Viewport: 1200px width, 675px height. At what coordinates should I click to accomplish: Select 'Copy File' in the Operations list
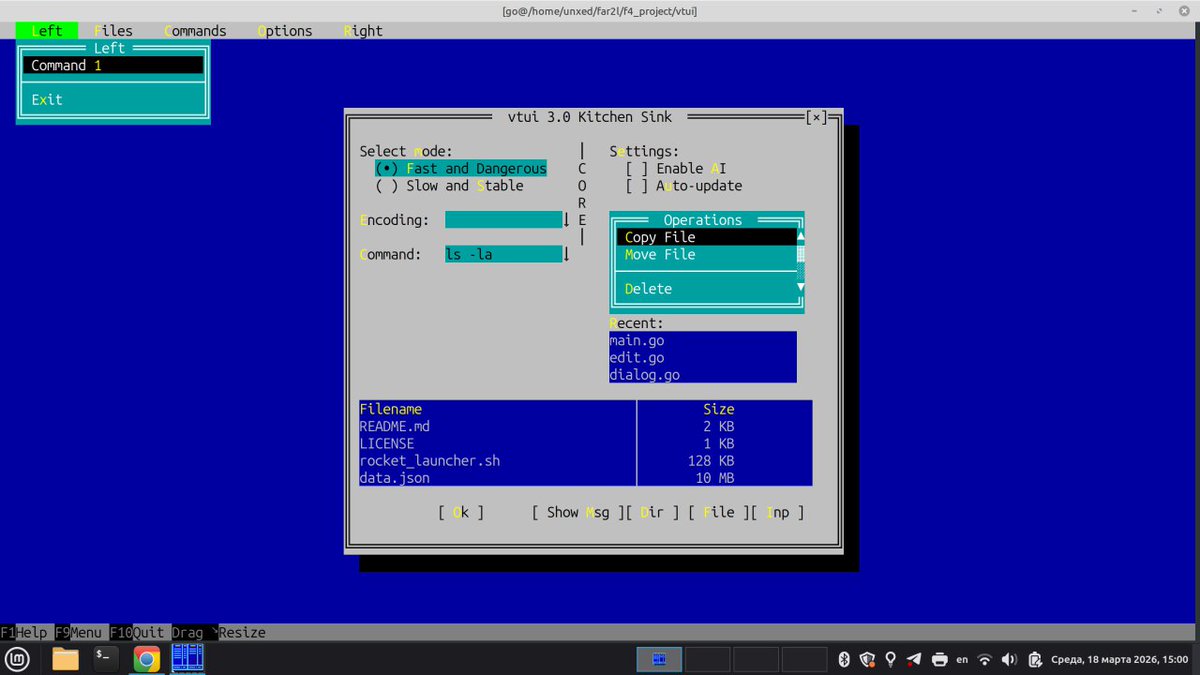point(706,237)
